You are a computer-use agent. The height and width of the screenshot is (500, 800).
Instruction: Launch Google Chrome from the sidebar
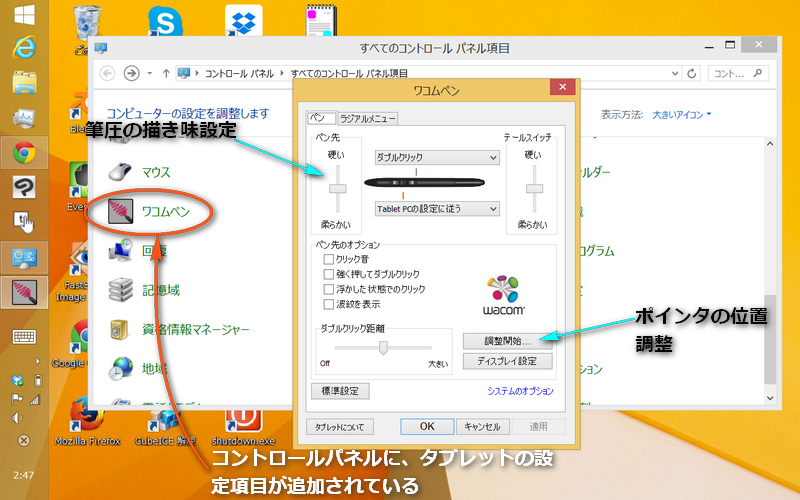coord(24,153)
